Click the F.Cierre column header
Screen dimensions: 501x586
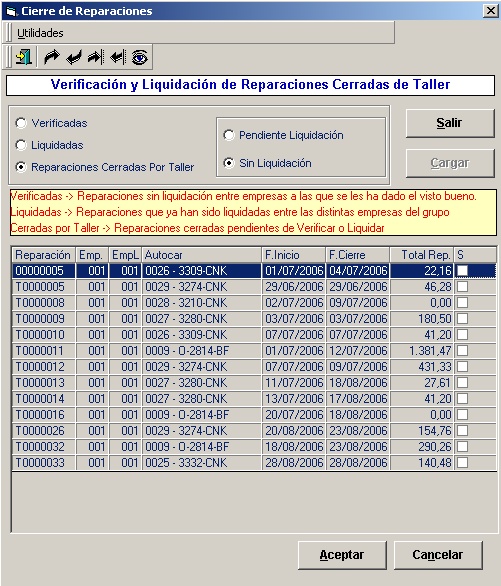[x=358, y=255]
